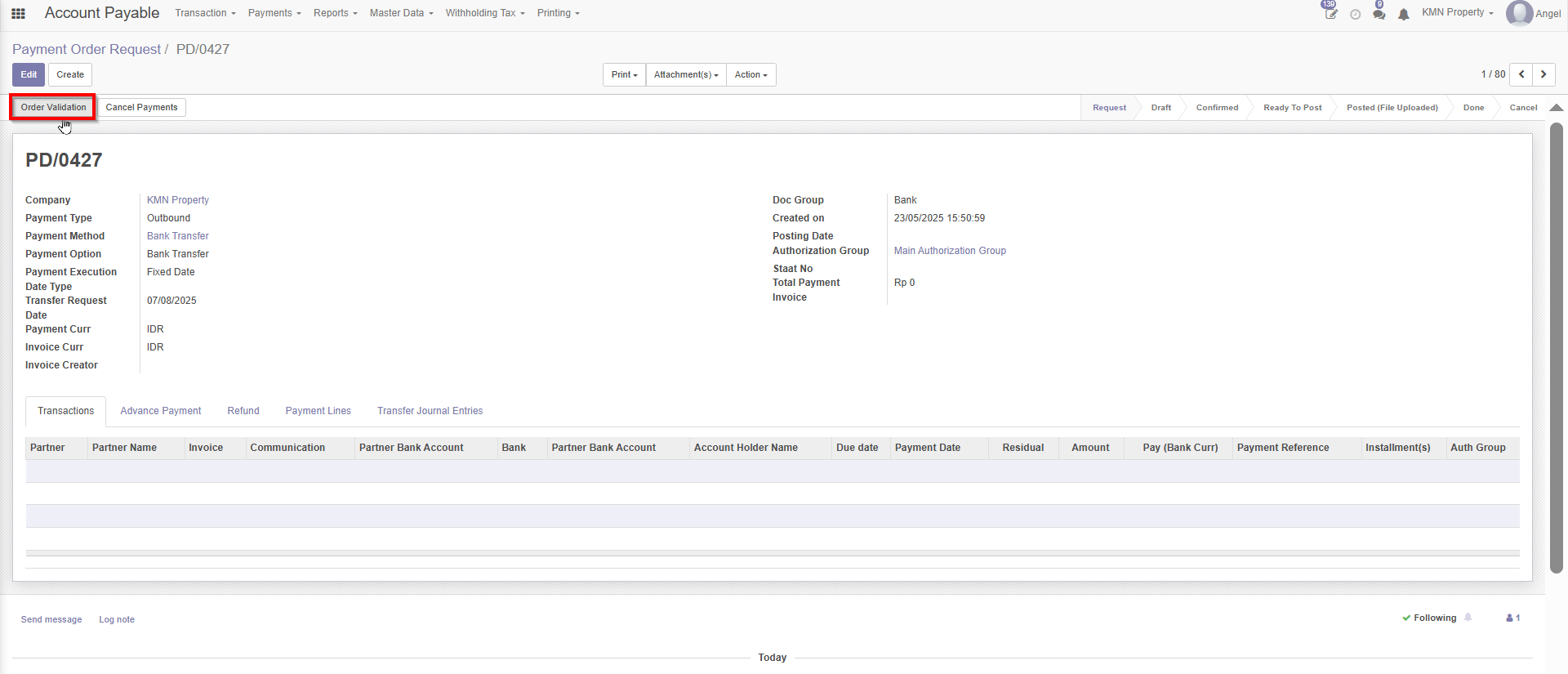Toggle the Following subscription button

click(1430, 618)
